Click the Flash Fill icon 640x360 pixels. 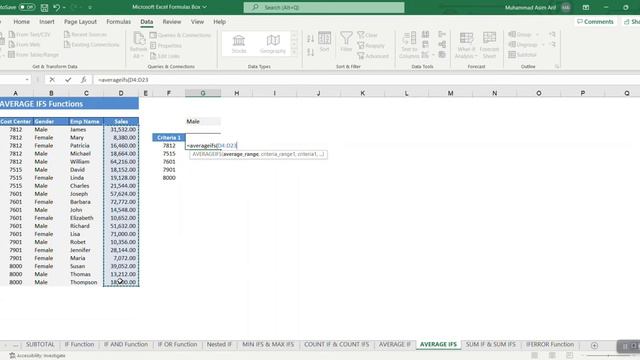425,34
